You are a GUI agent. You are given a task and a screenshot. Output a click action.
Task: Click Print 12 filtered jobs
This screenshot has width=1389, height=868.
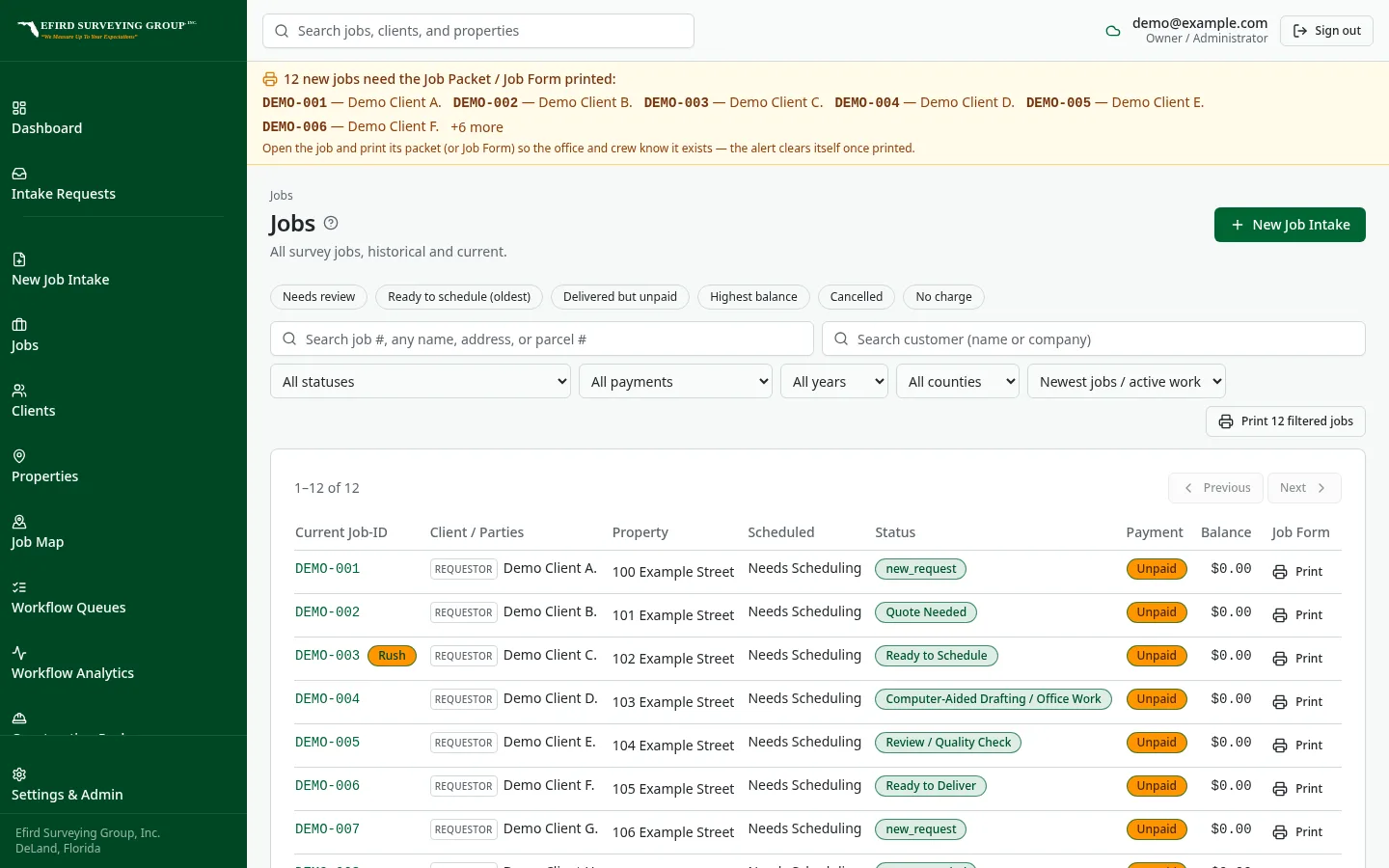tap(1286, 421)
